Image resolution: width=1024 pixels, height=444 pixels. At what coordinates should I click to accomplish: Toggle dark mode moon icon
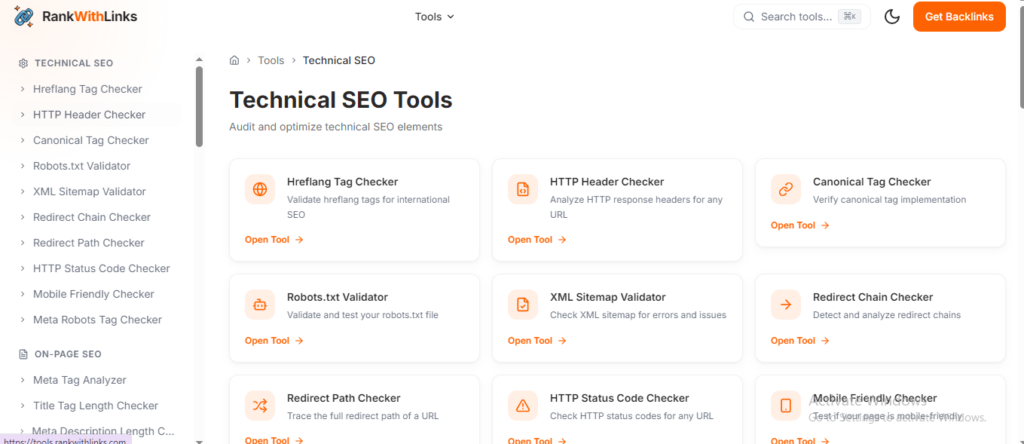coord(892,17)
